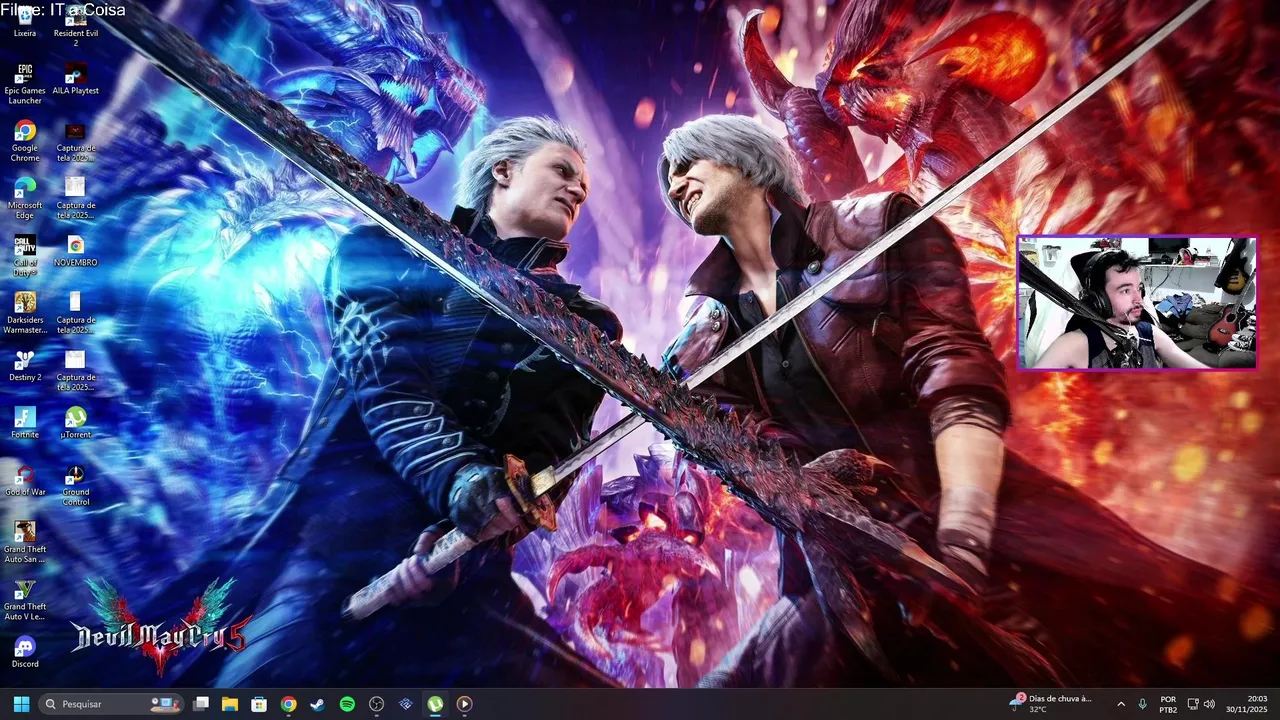Select the Fortnite desktop shortcut
This screenshot has height=720, width=1280.
click(x=25, y=423)
